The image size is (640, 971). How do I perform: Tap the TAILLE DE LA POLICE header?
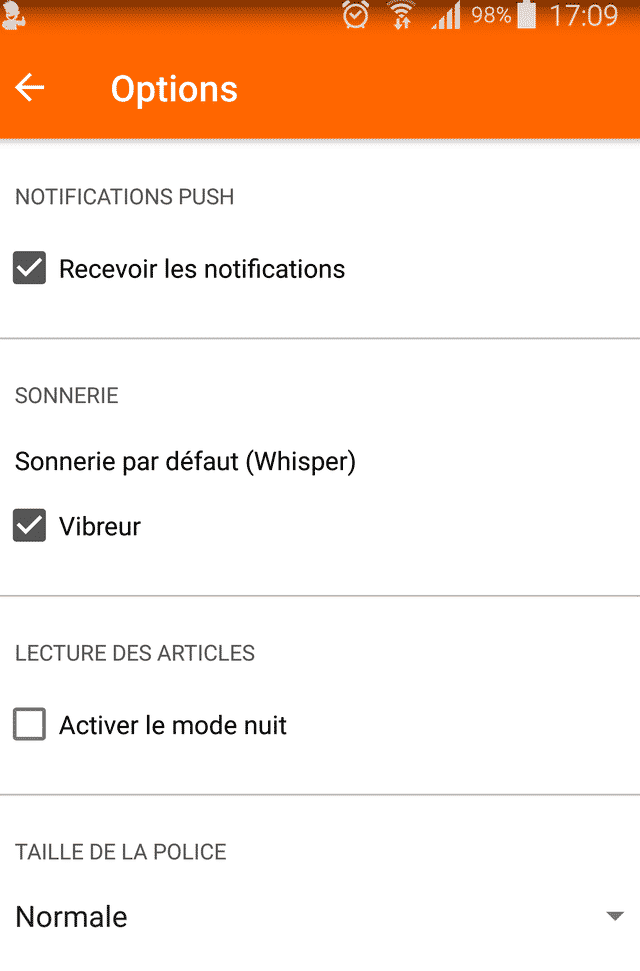tap(121, 852)
